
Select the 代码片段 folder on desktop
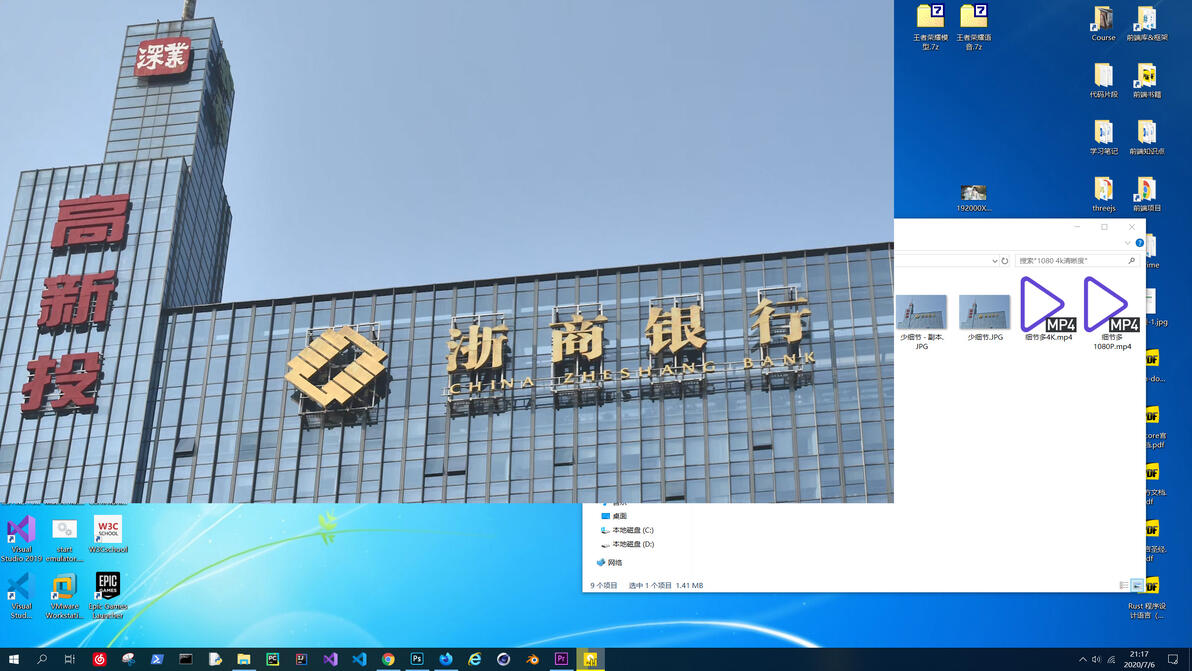1103,81
